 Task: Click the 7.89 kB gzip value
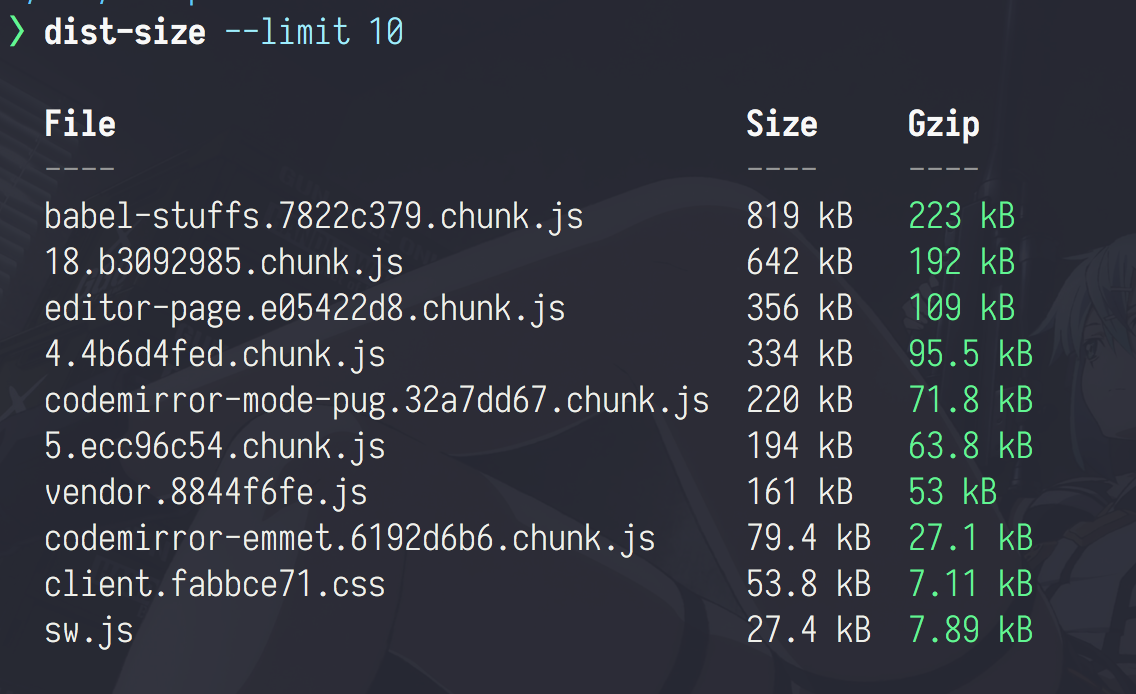click(971, 630)
